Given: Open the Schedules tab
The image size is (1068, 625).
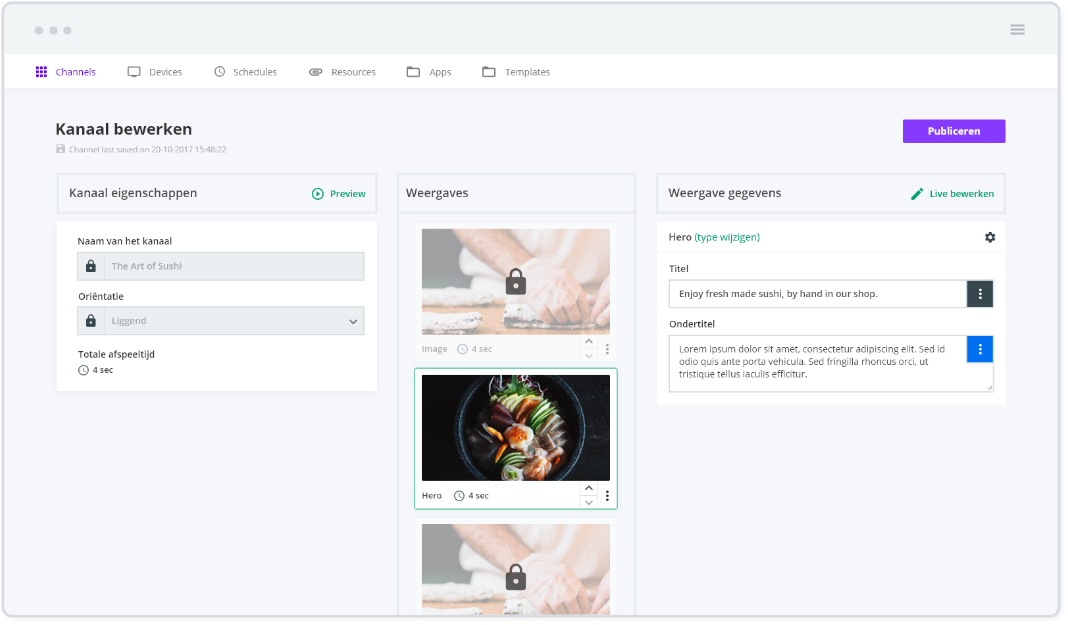Looking at the screenshot, I should coord(245,72).
